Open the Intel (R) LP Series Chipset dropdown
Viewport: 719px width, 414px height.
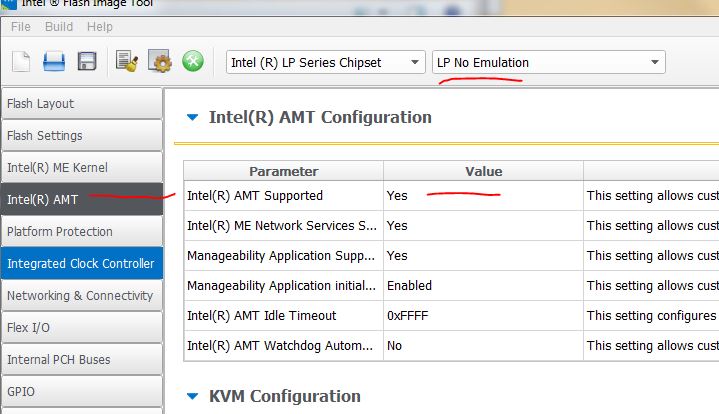[x=326, y=62]
